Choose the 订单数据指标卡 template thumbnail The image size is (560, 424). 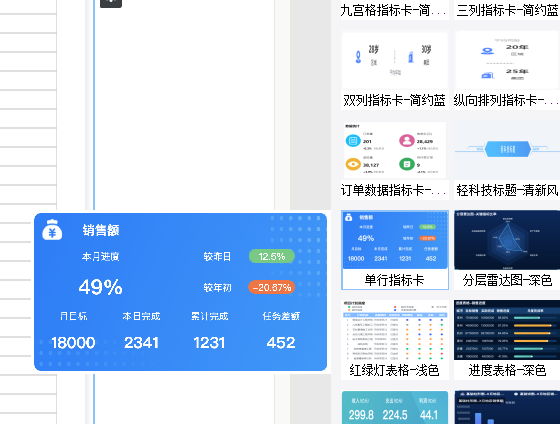(x=395, y=150)
